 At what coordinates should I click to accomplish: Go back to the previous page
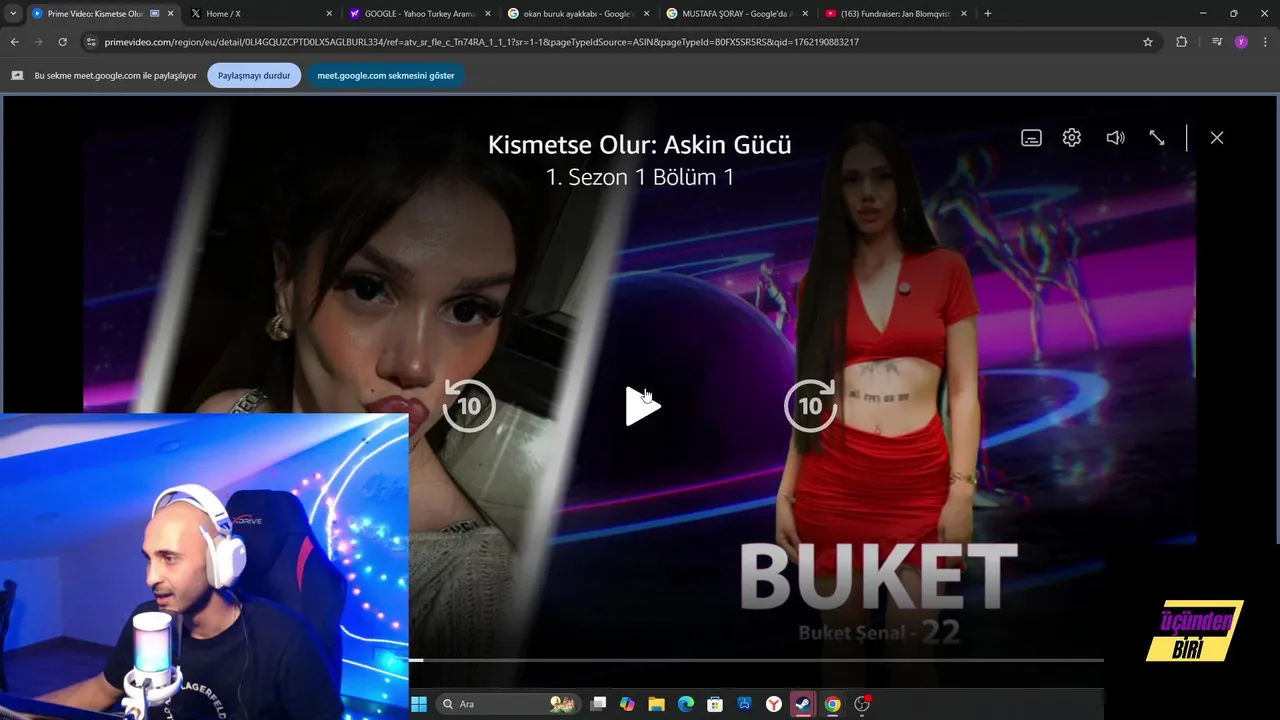[x=14, y=42]
